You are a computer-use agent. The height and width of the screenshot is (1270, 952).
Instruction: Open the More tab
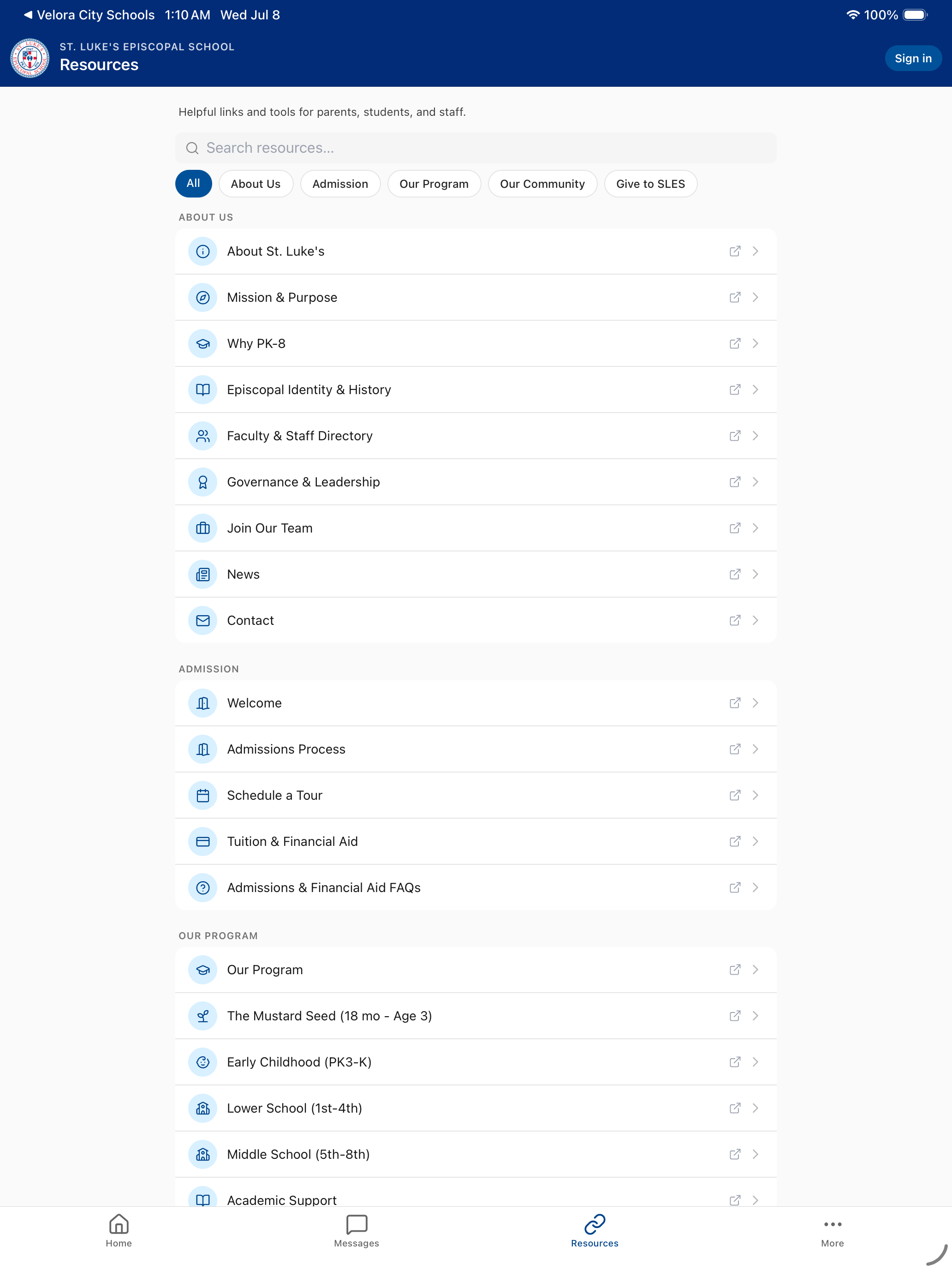click(x=832, y=1231)
